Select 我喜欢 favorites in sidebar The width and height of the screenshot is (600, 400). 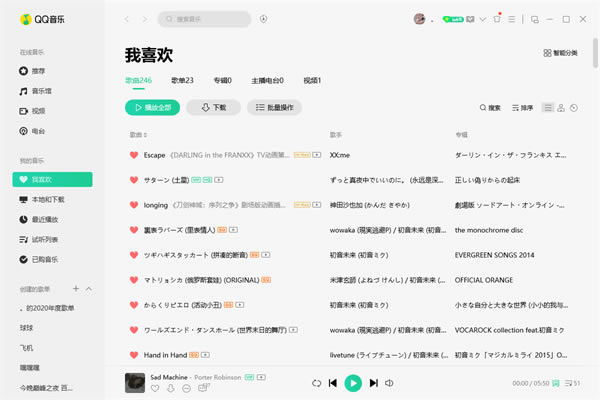tap(52, 180)
